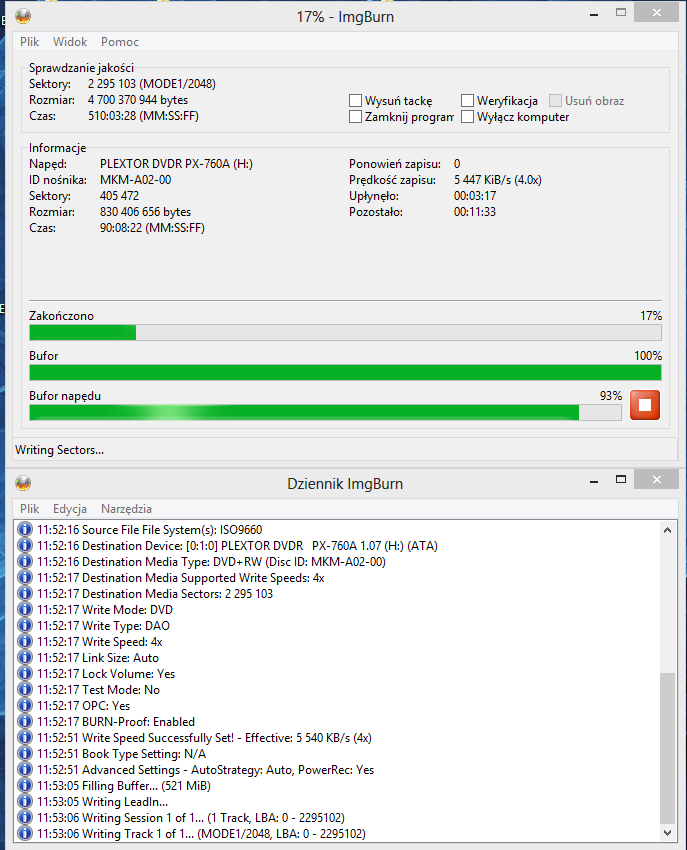The height and width of the screenshot is (850, 687).
Task: Click info icon beside Filling Buffer entry
Action: [24, 785]
